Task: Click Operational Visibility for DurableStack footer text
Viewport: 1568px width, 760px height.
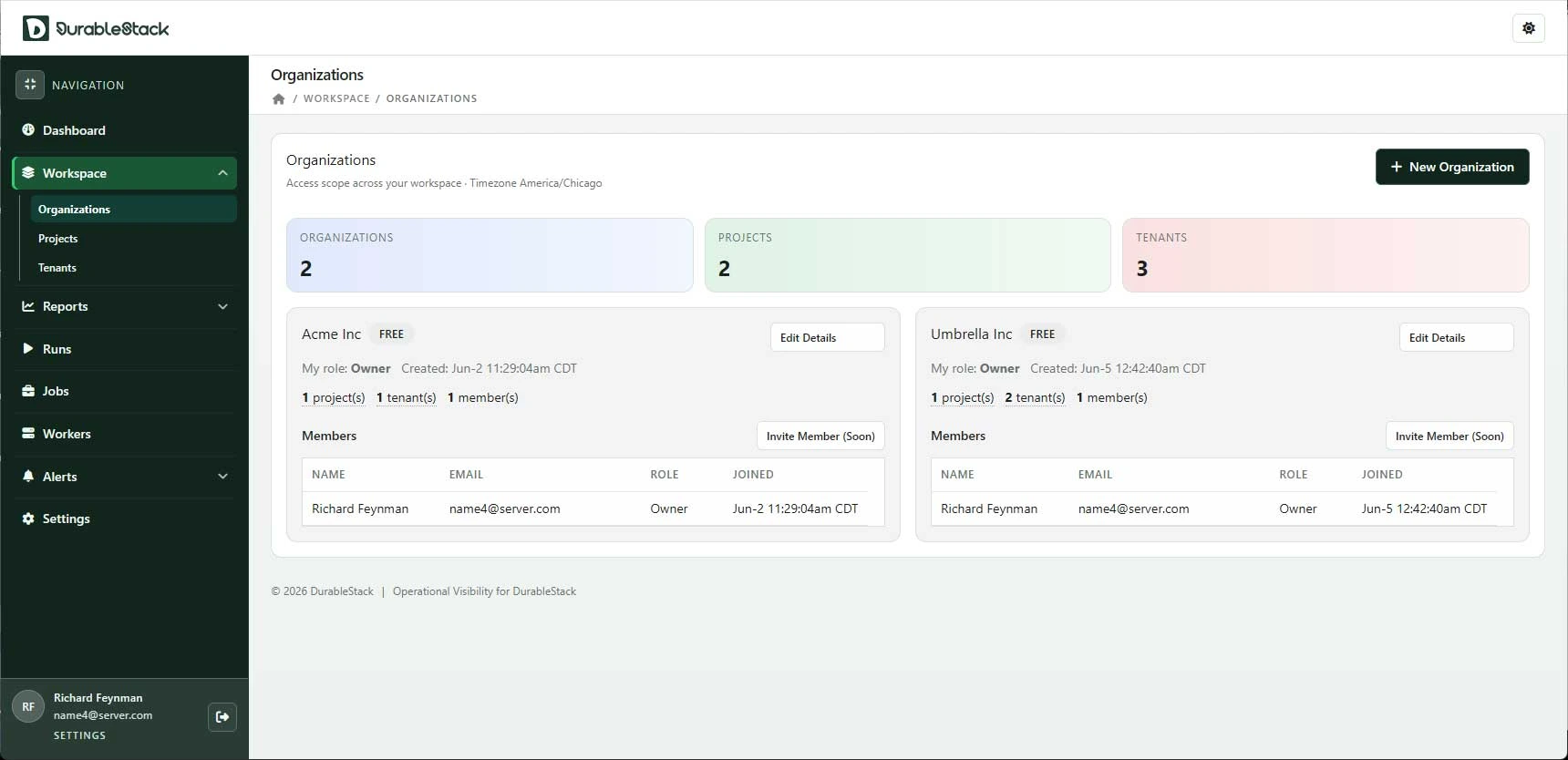Action: 484,591
